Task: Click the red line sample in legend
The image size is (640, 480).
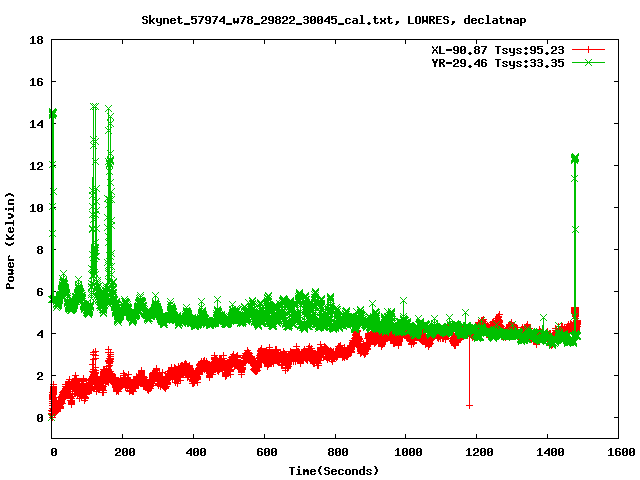Action: [x=588, y=50]
